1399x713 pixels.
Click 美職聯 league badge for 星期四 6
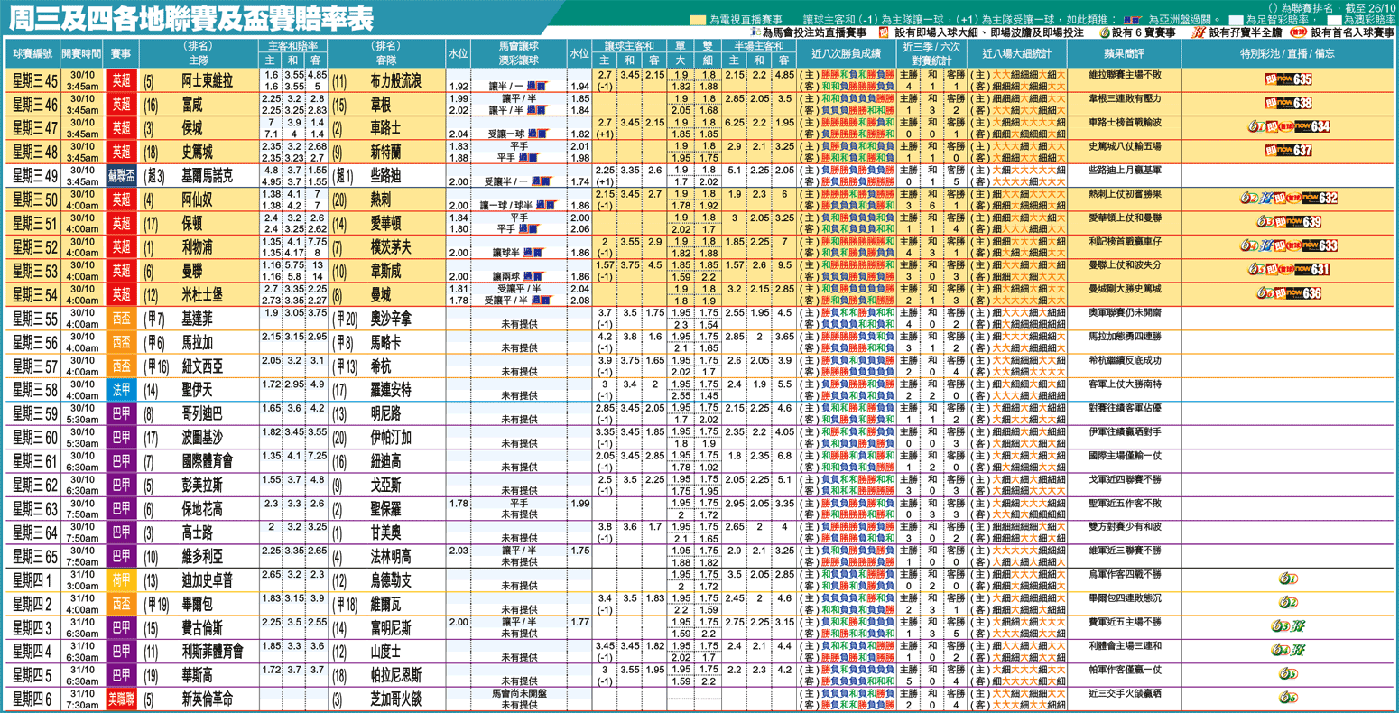(x=121, y=699)
